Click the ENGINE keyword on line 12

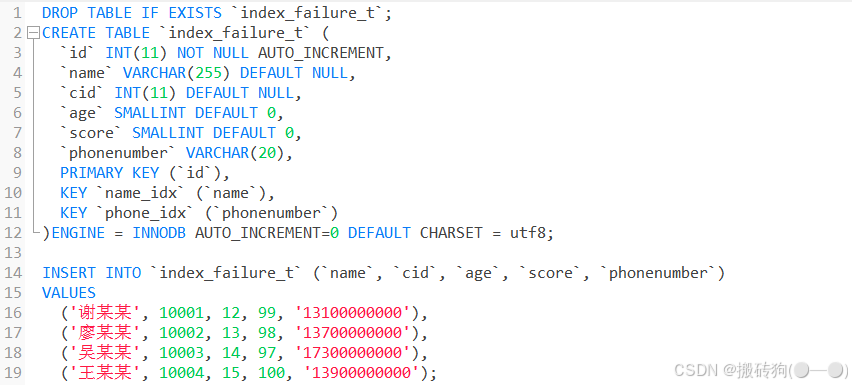click(78, 232)
